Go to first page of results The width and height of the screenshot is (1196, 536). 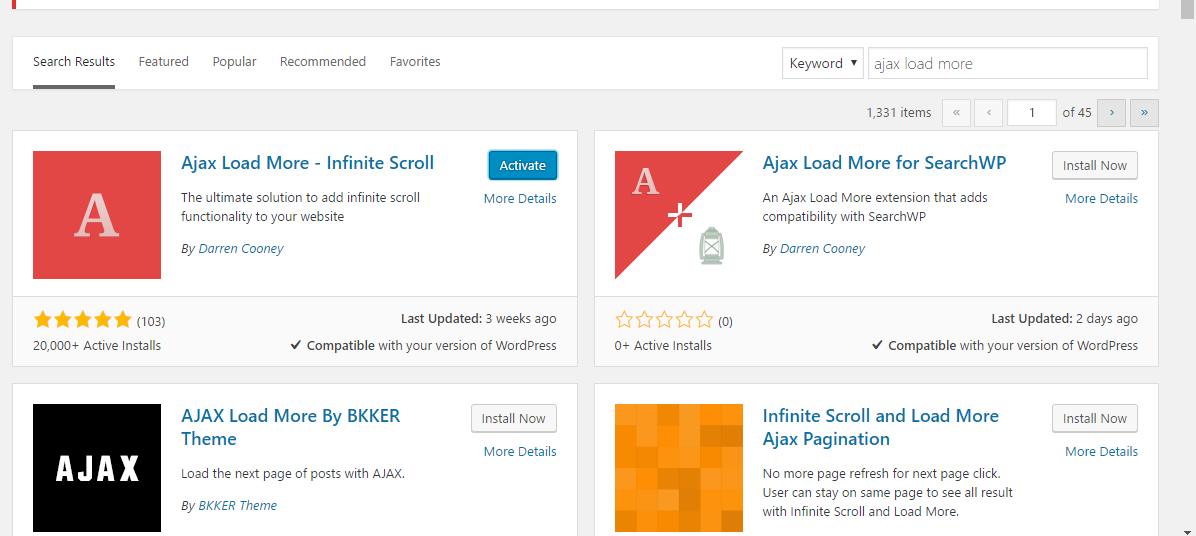coord(956,113)
